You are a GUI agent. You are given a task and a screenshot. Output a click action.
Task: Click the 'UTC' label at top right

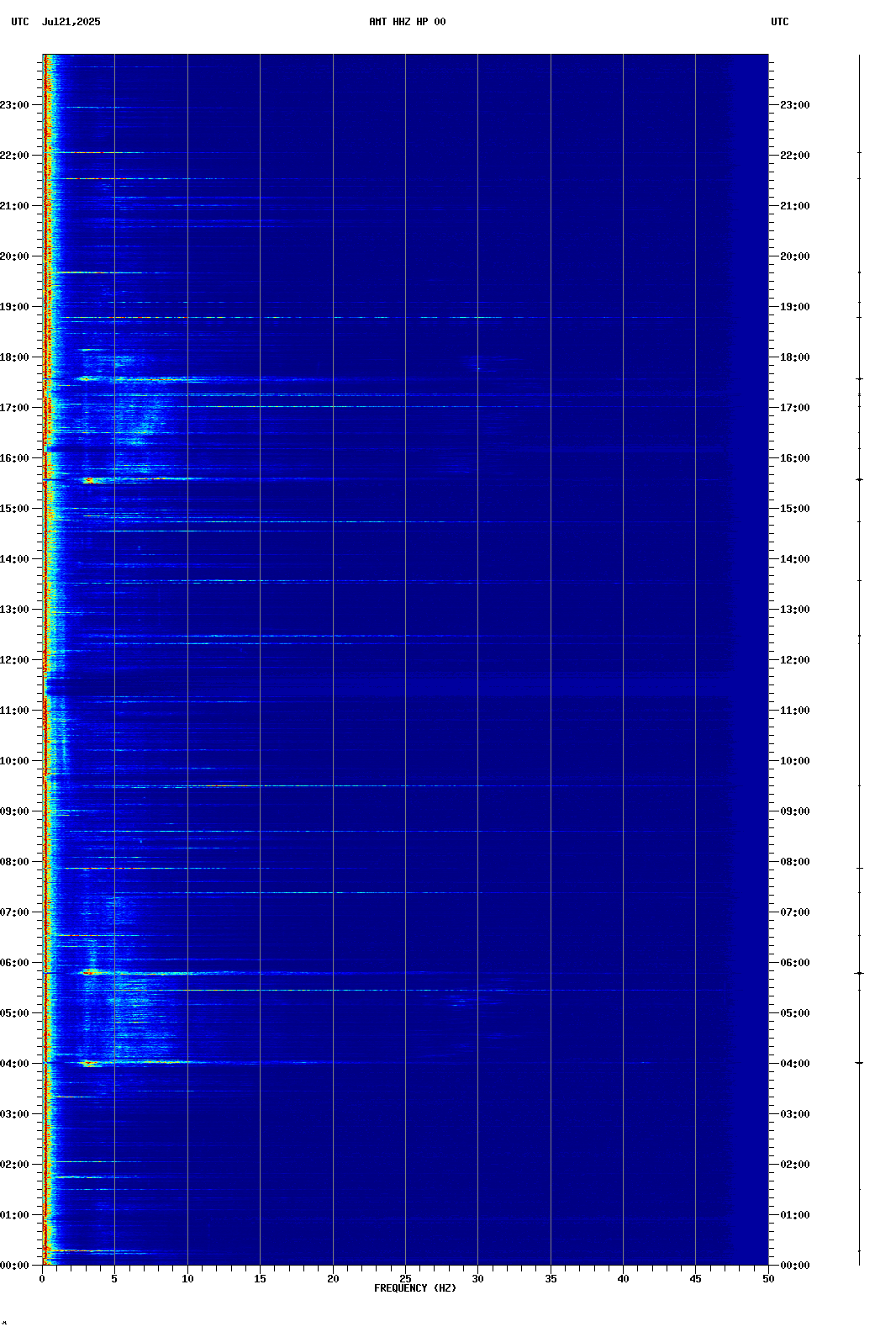click(780, 22)
